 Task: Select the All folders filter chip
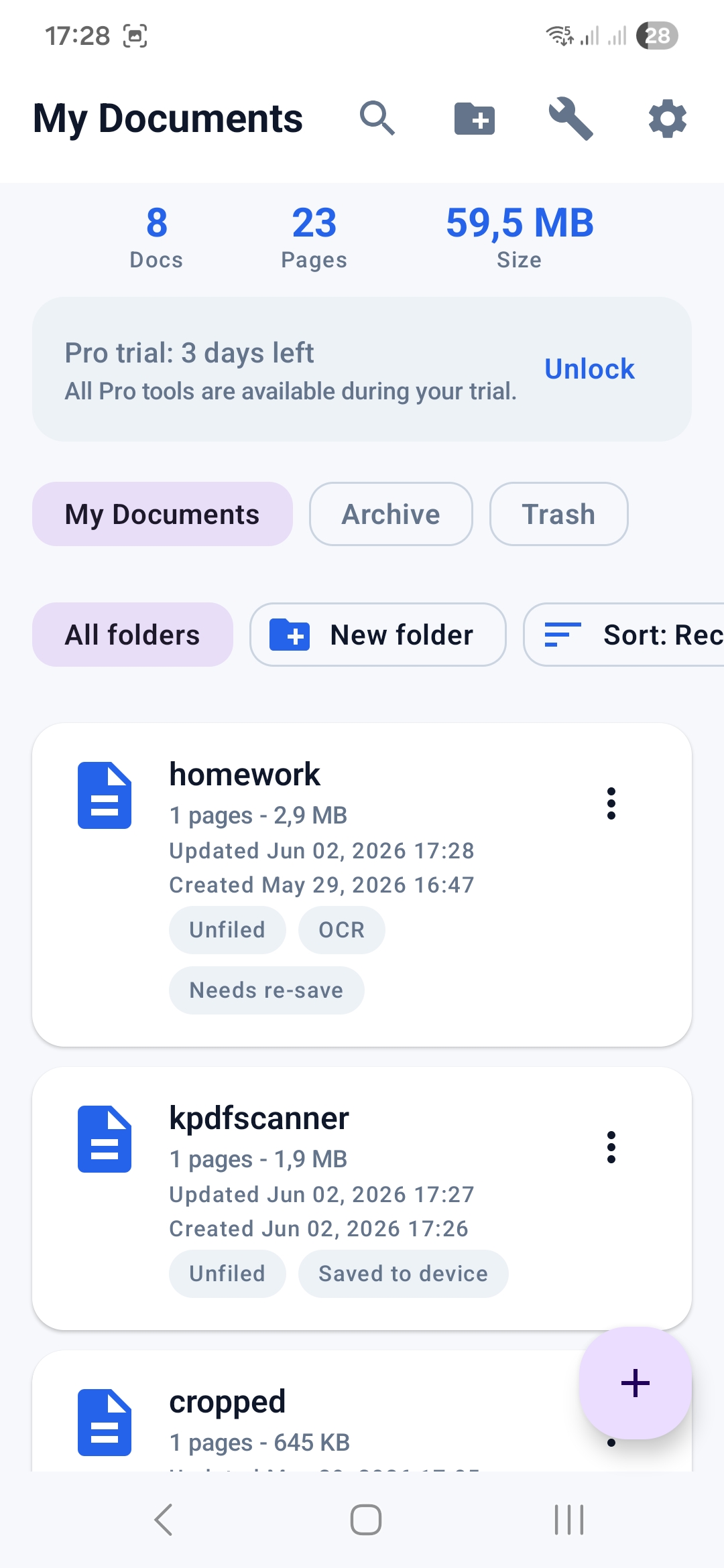pyautogui.click(x=133, y=635)
